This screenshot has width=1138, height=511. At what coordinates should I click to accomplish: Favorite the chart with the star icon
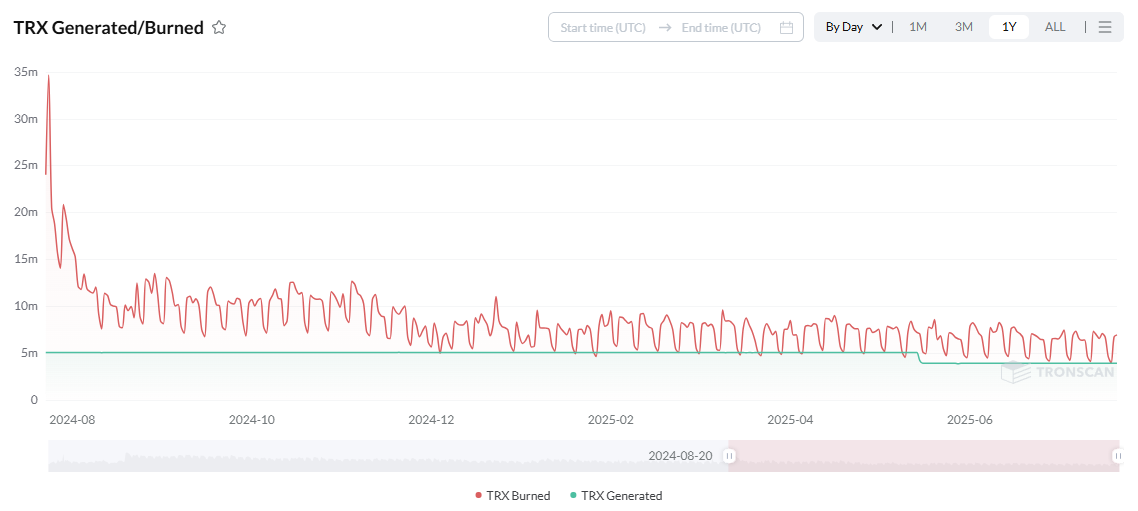tap(219, 28)
